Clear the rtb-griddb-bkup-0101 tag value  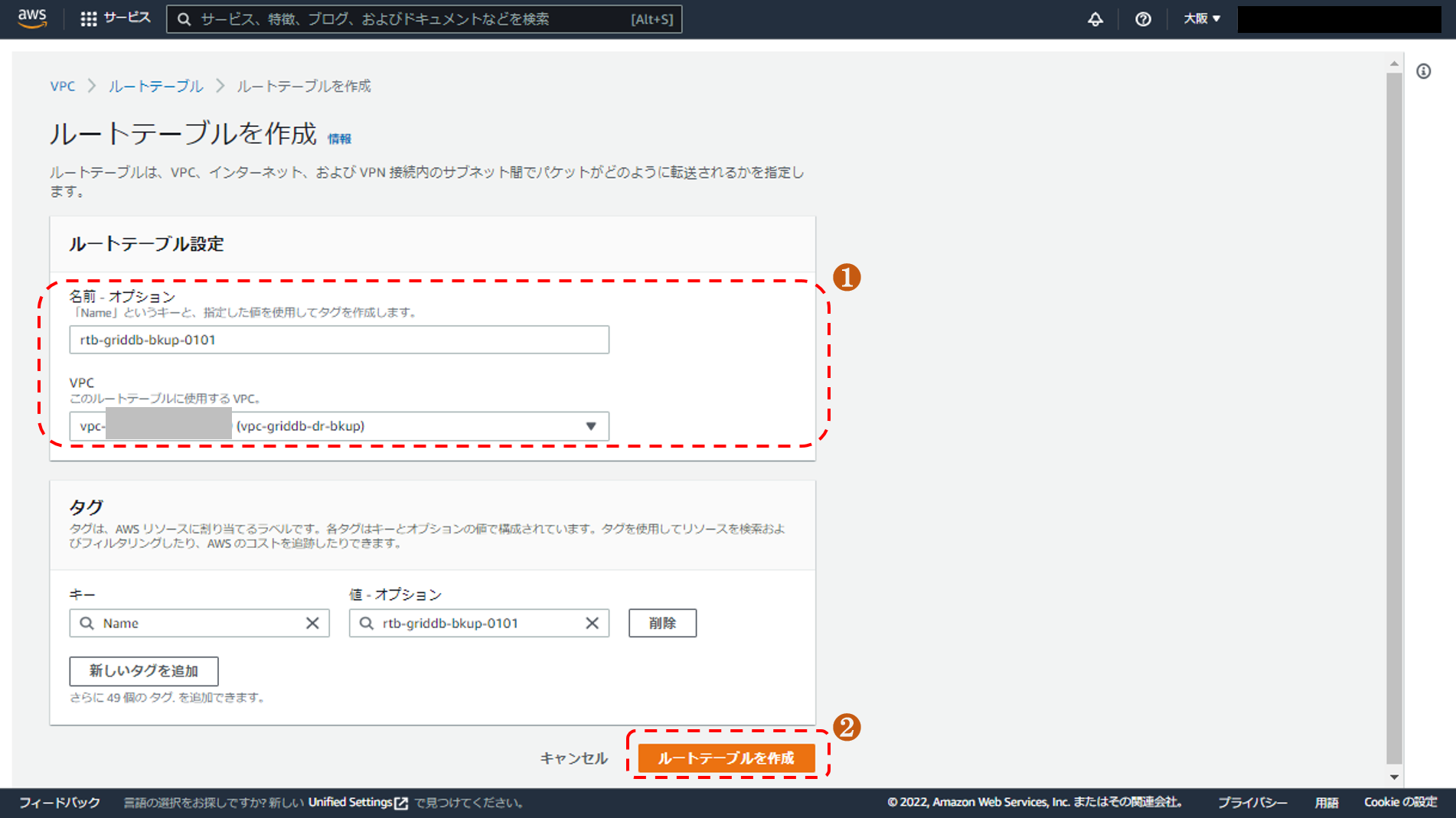tap(592, 623)
